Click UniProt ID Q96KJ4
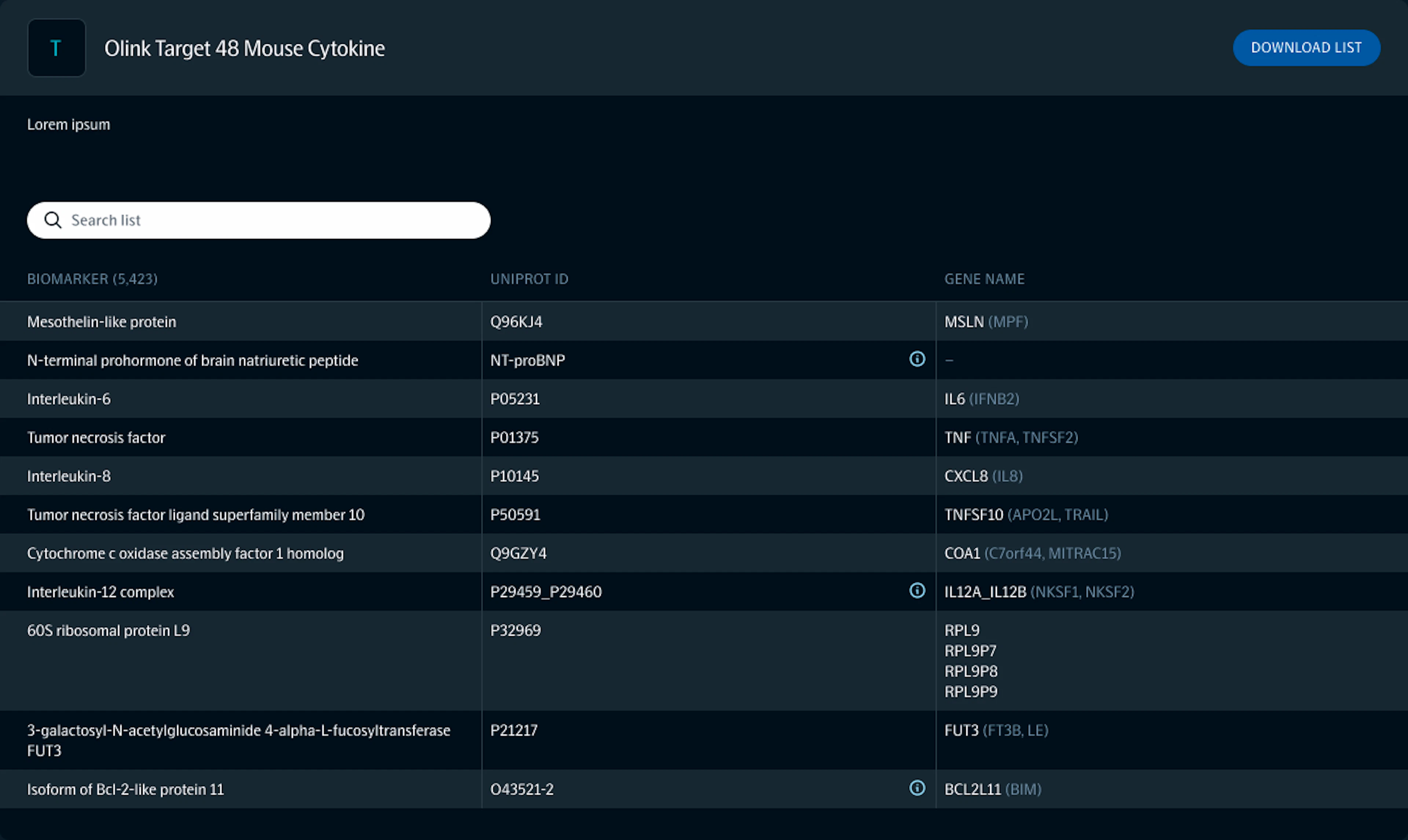1408x840 pixels. tap(516, 322)
